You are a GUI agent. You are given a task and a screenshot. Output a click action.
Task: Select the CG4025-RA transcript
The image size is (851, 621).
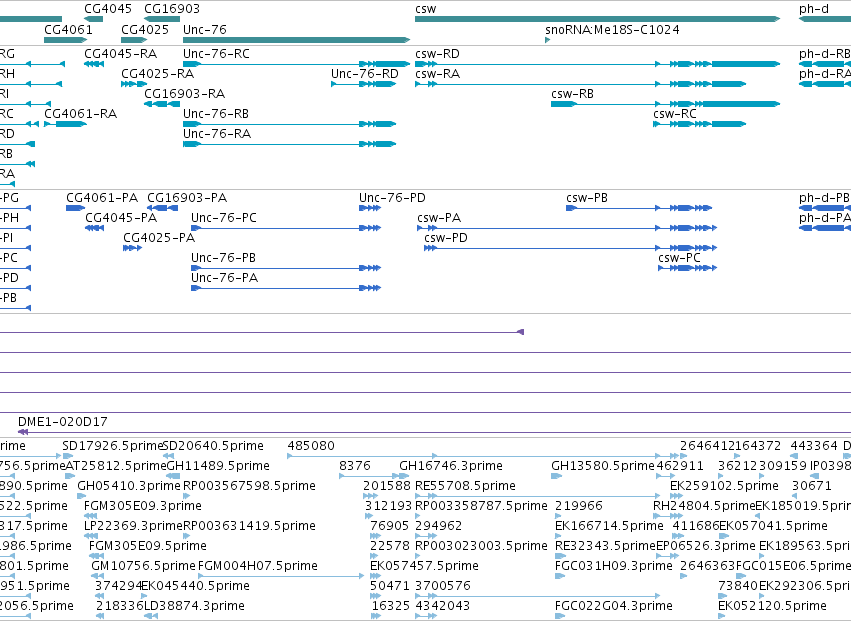(x=134, y=84)
